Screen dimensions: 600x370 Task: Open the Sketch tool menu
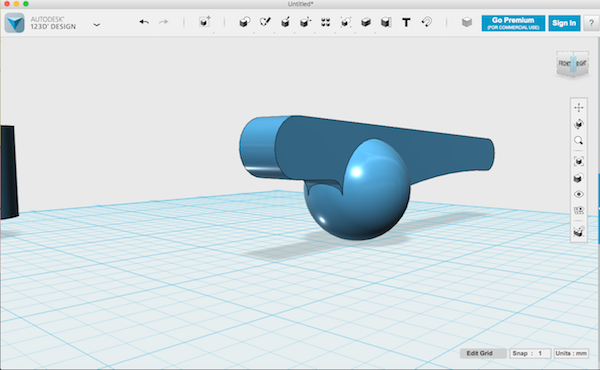pyautogui.click(x=265, y=22)
